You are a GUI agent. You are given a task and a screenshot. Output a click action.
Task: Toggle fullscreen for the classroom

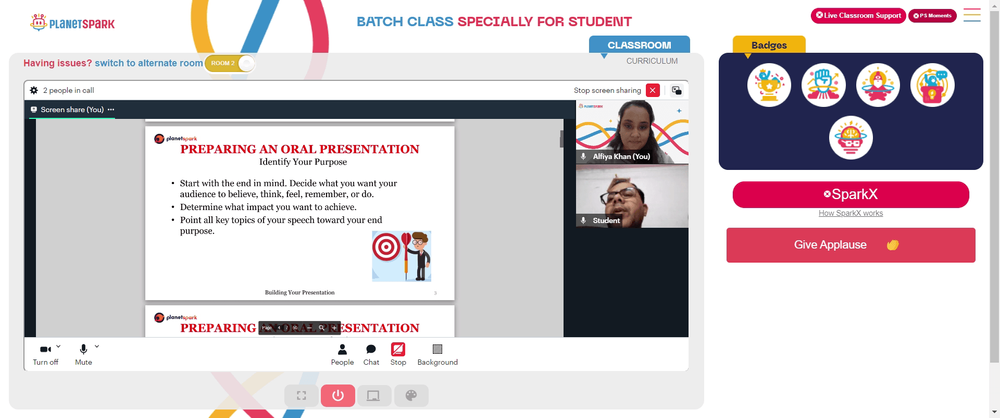pyautogui.click(x=302, y=396)
